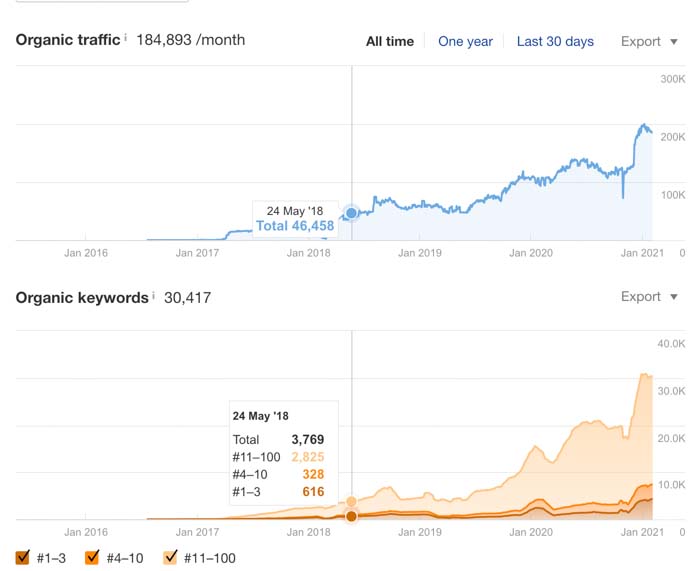Click the #4–10 value 328 in tooltip
700x571 pixels.
(x=313, y=475)
